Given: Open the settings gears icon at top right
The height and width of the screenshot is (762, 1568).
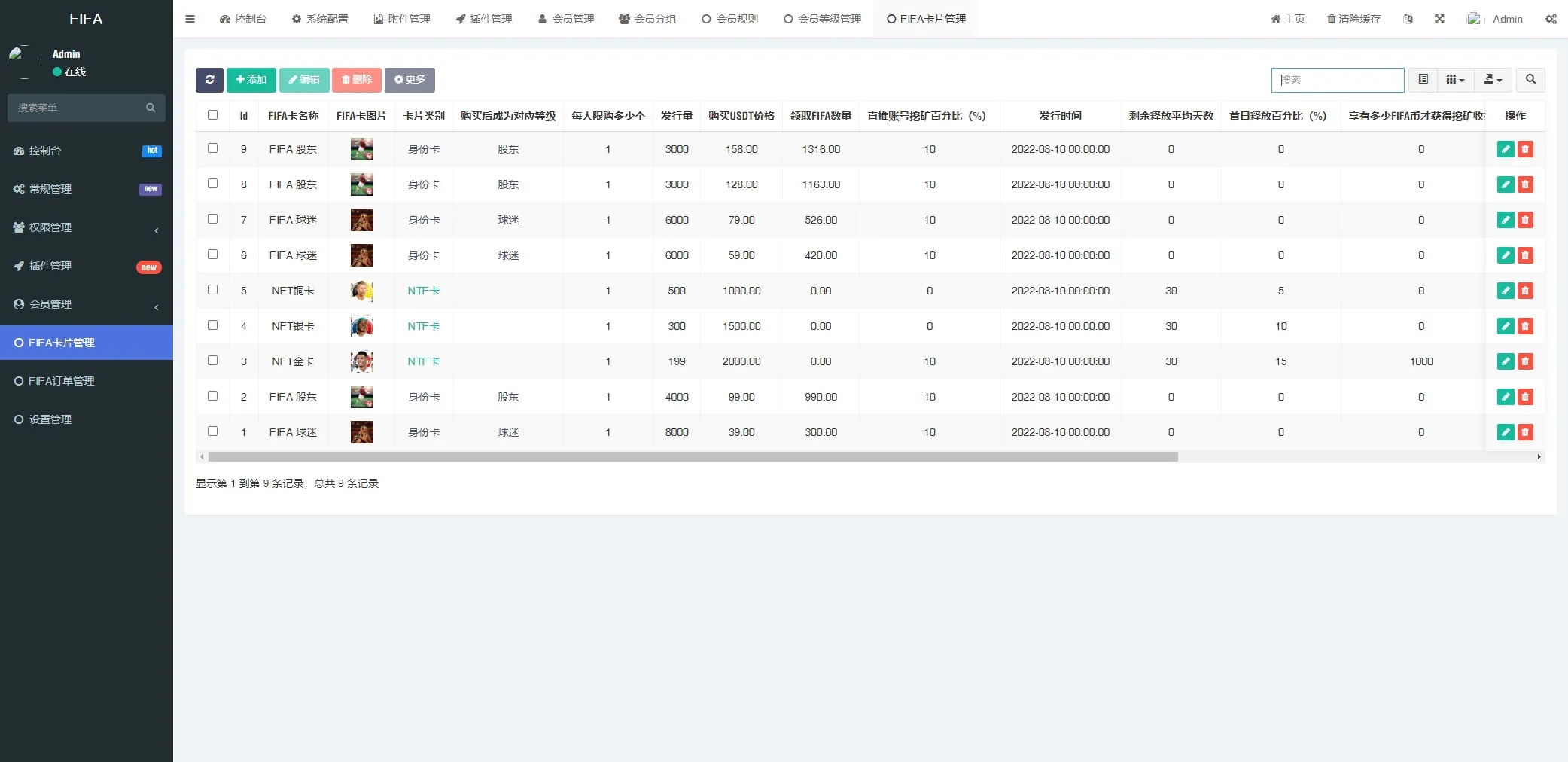Looking at the screenshot, I should [1551, 19].
